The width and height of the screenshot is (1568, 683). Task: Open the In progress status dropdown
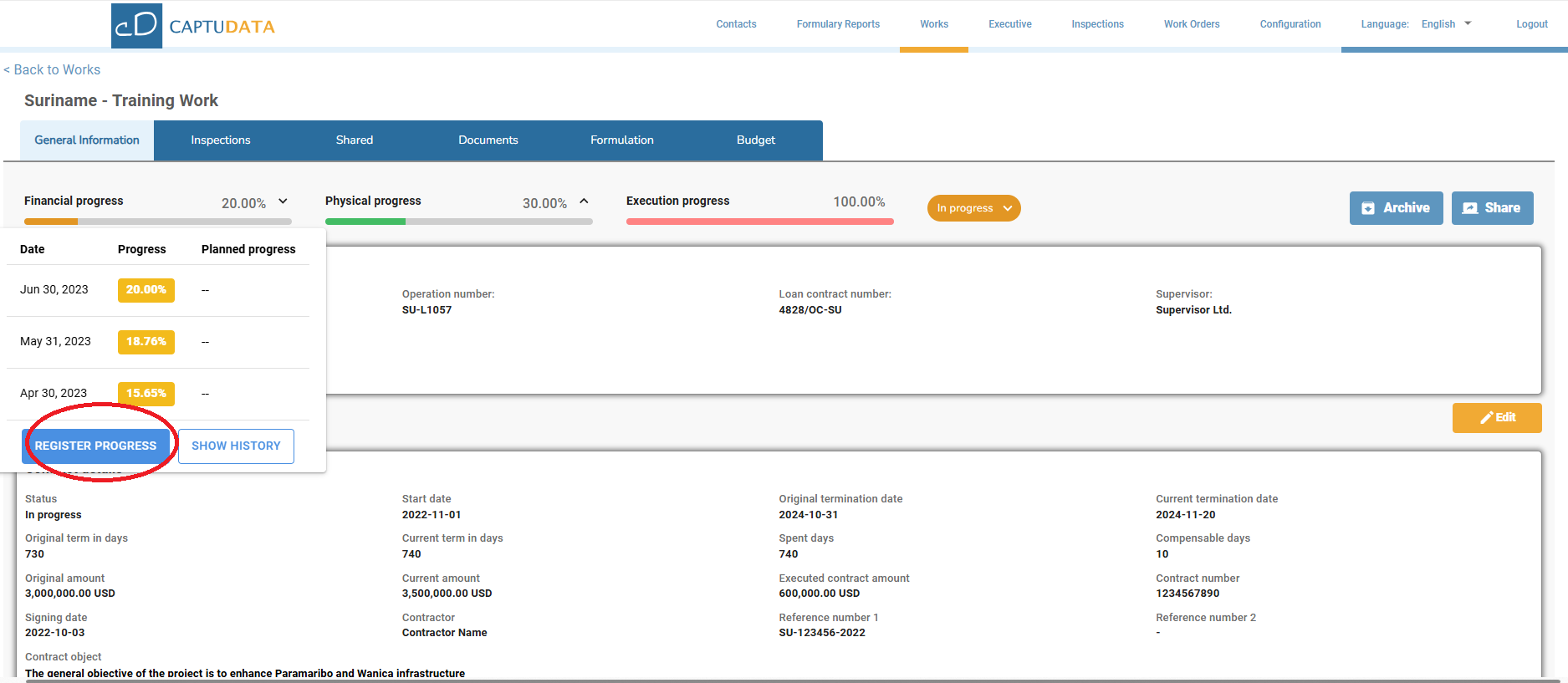pyautogui.click(x=973, y=208)
